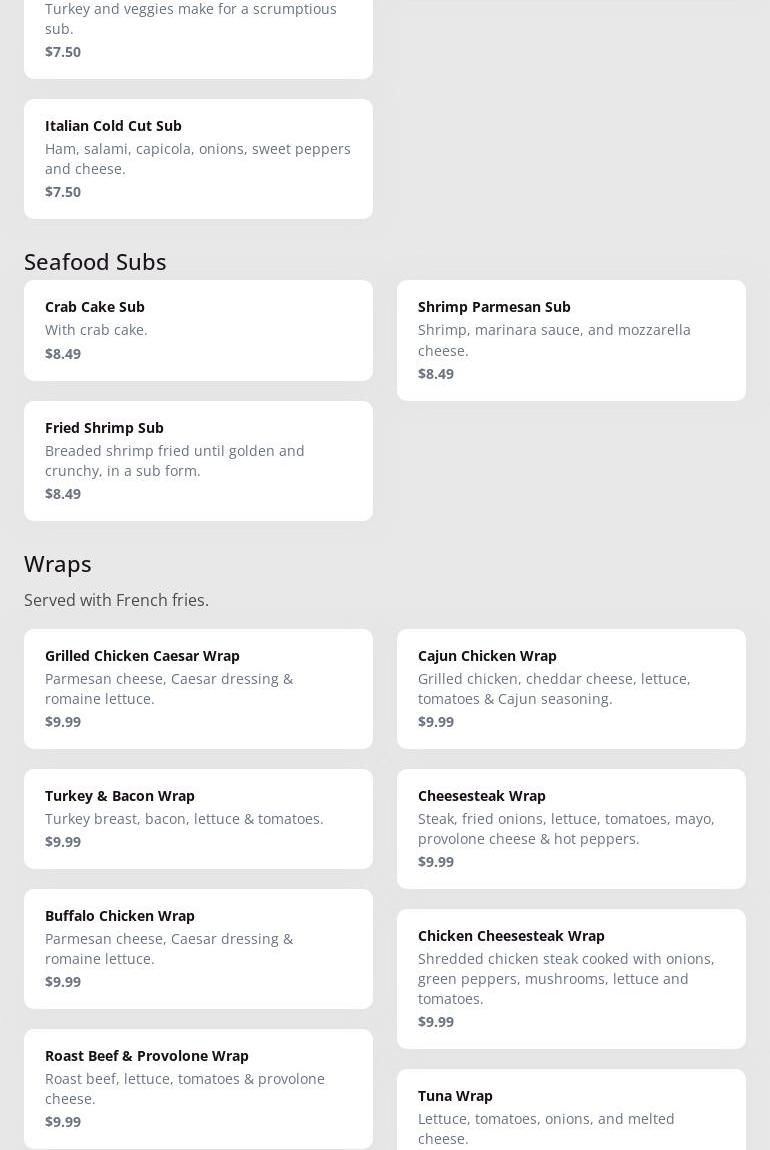Open the Italian Cold Cut Sub item

198,158
